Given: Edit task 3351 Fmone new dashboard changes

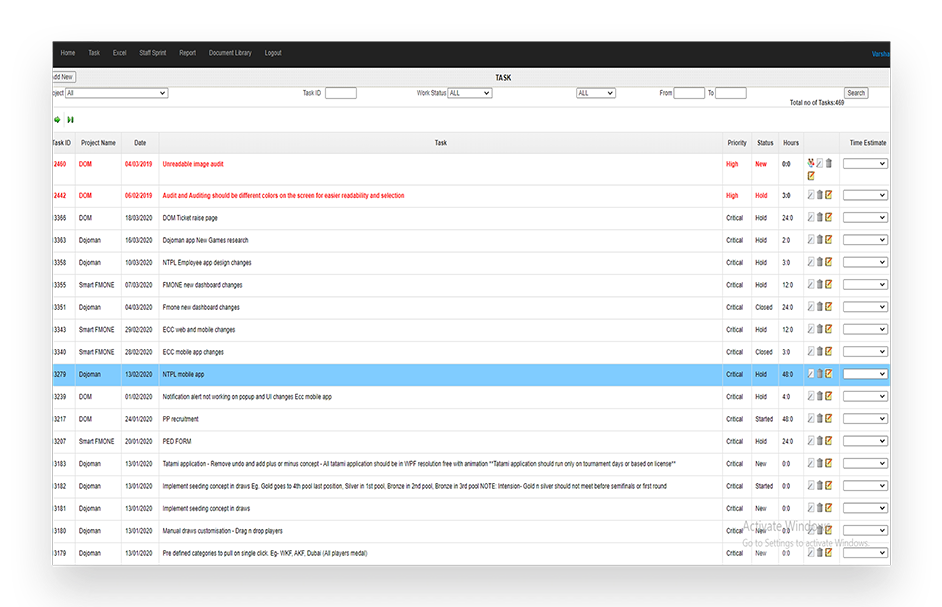Looking at the screenshot, I should (811, 307).
